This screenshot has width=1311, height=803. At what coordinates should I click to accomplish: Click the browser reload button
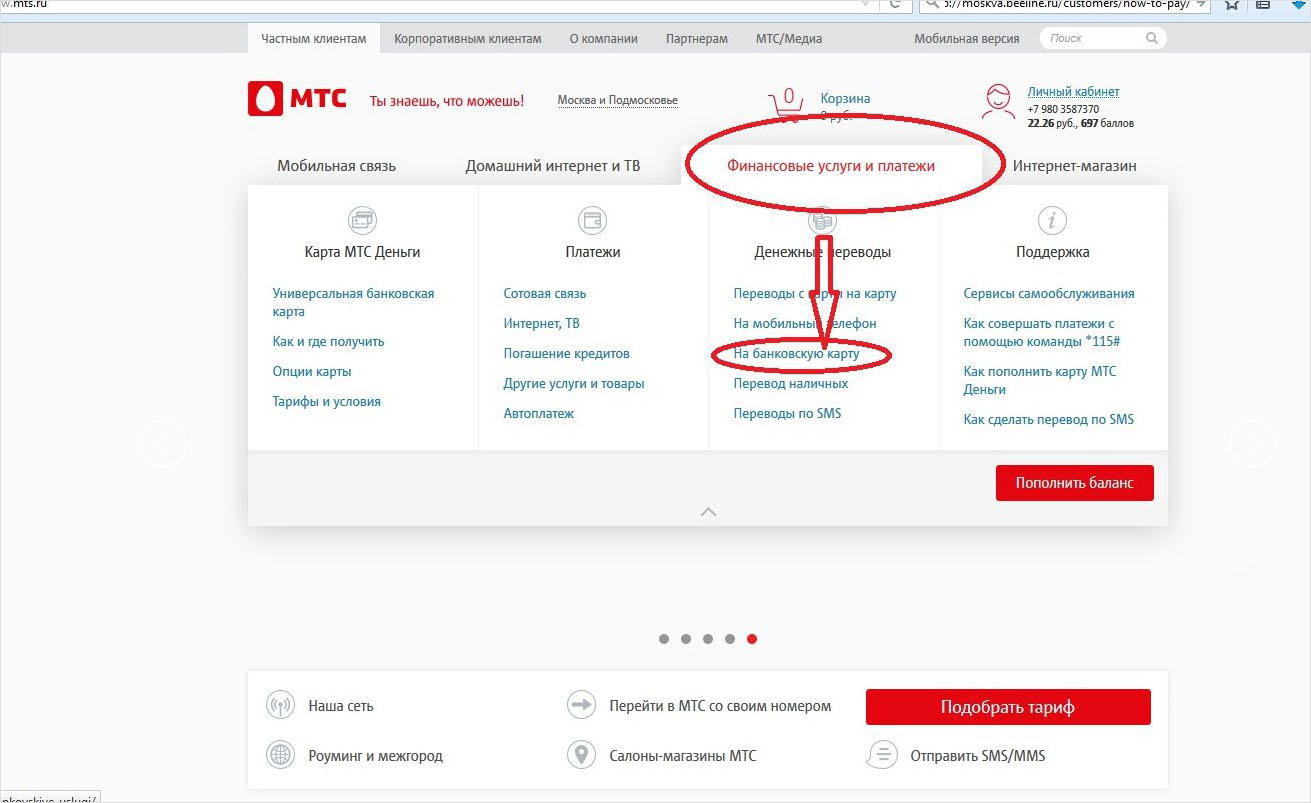[893, 4]
